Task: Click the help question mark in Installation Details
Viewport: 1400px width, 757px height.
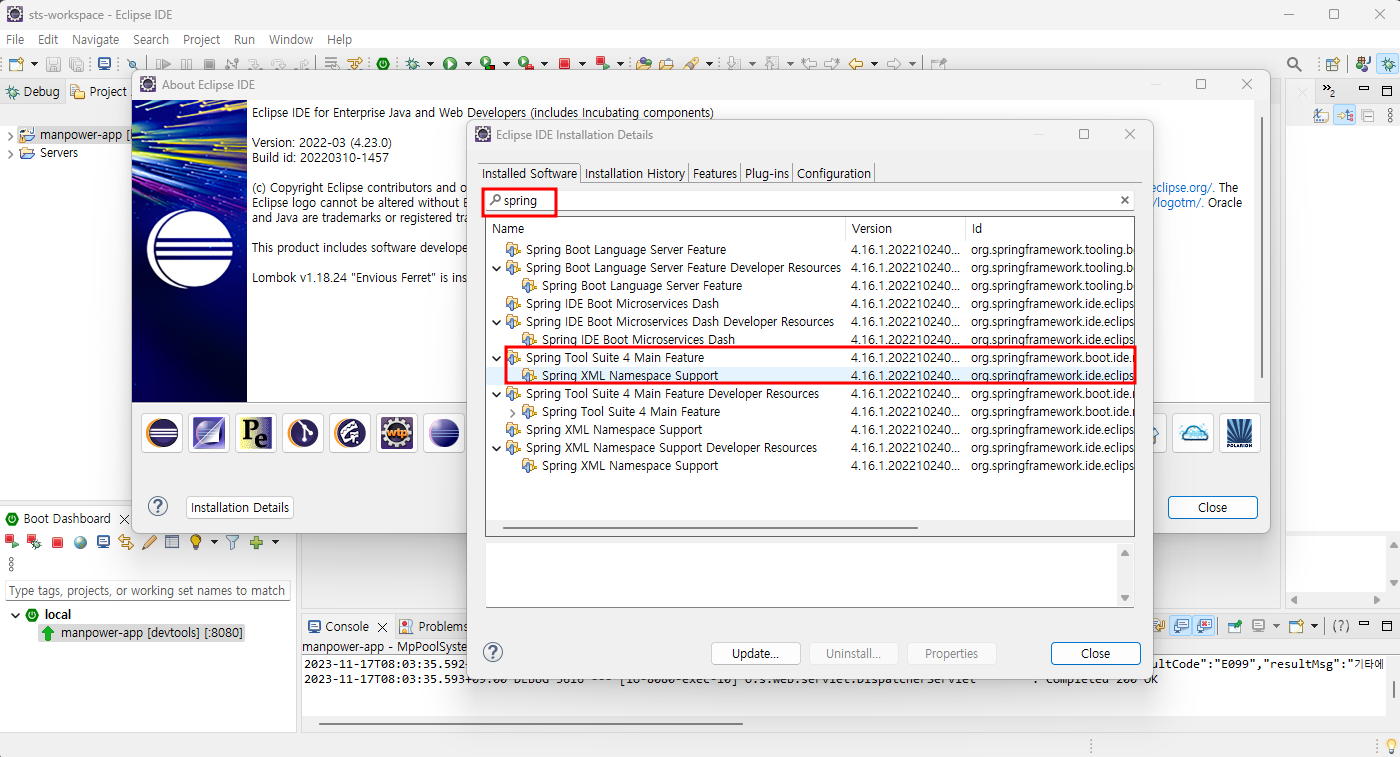Action: click(x=493, y=652)
